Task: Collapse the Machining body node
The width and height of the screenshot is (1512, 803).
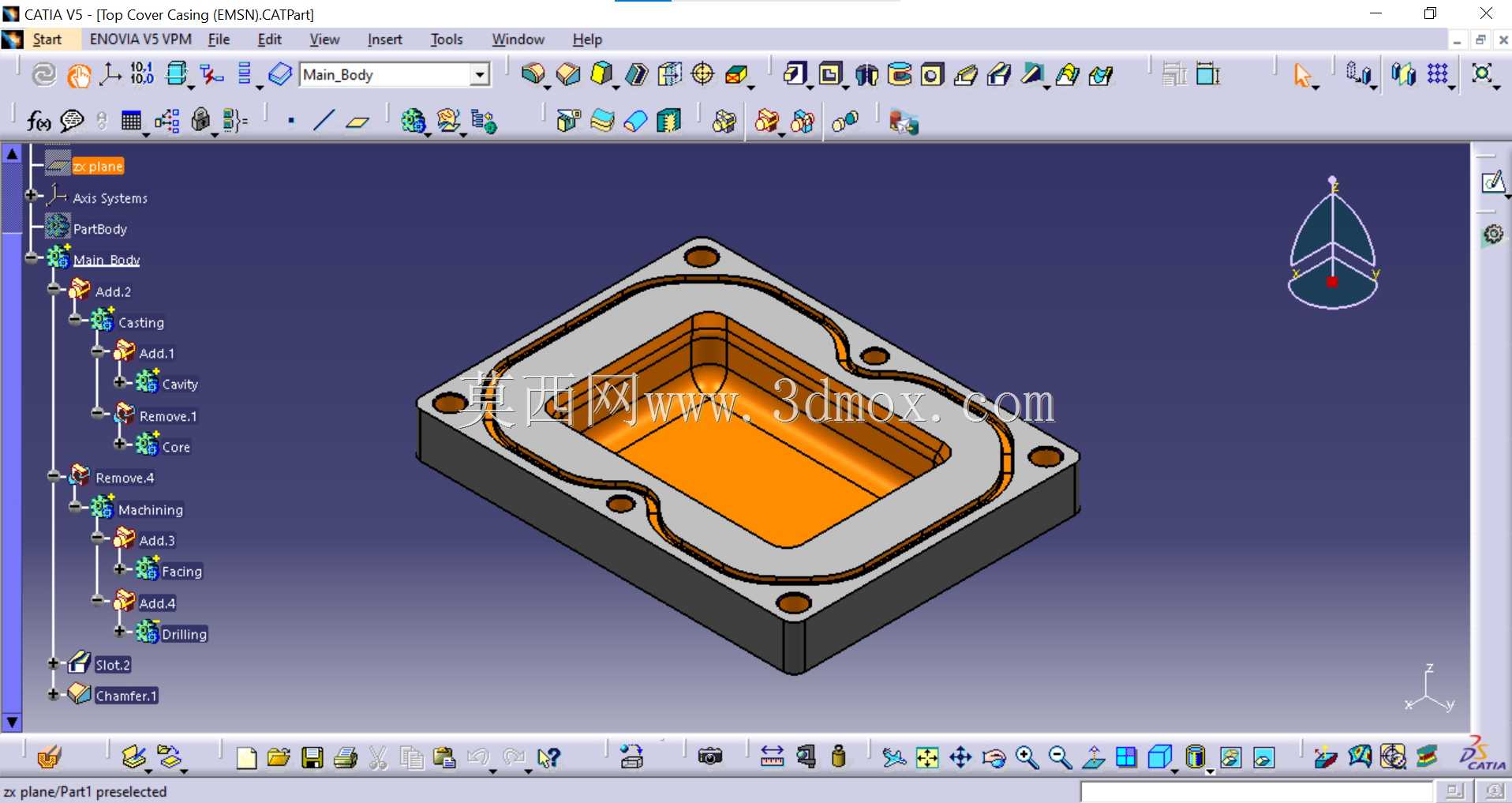Action: coord(76,508)
